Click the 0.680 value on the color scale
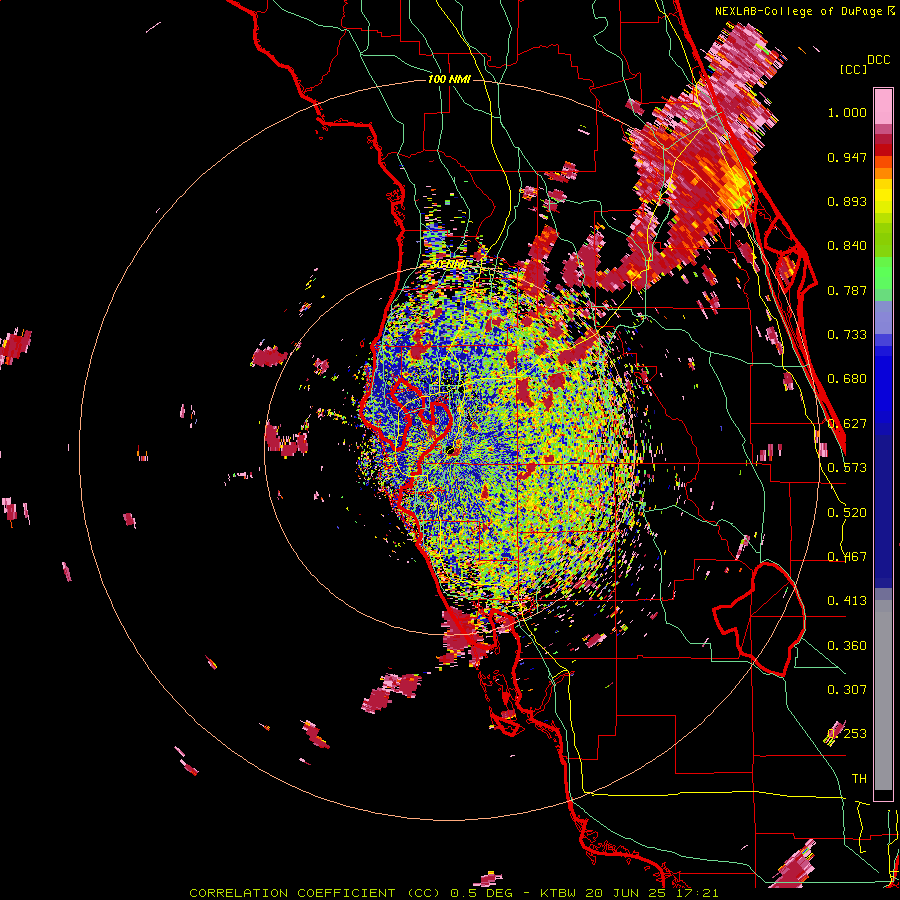The image size is (900, 900). click(847, 379)
